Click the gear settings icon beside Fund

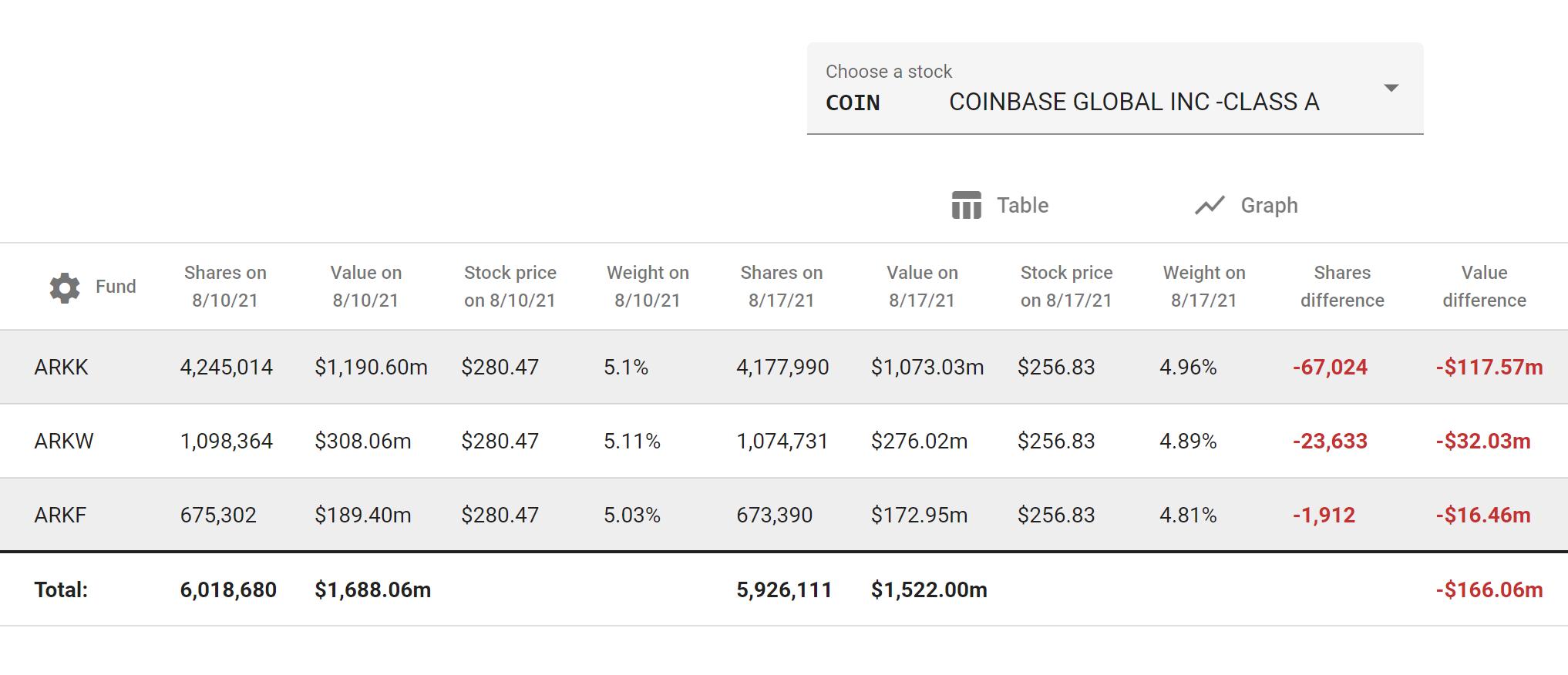pos(65,287)
